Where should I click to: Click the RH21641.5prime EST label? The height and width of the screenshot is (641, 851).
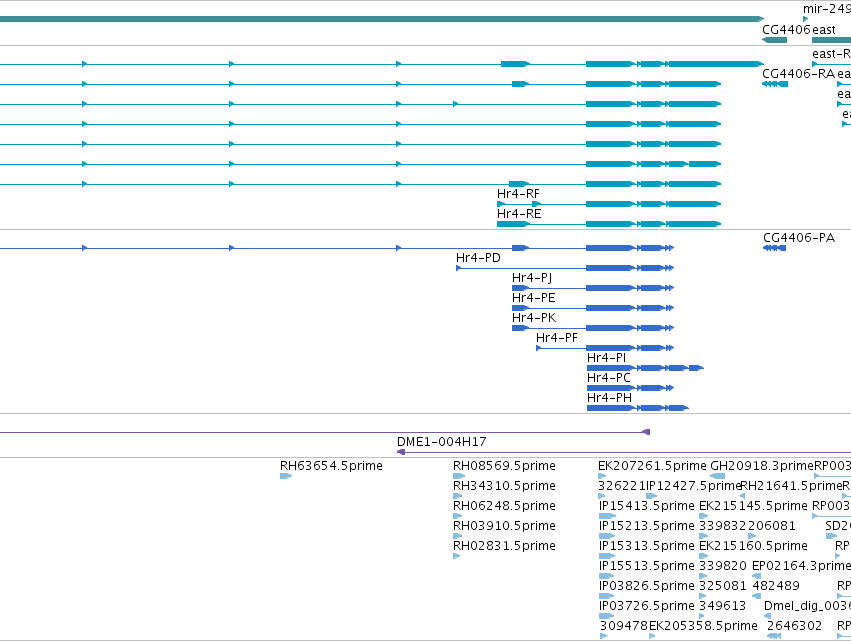pos(792,486)
